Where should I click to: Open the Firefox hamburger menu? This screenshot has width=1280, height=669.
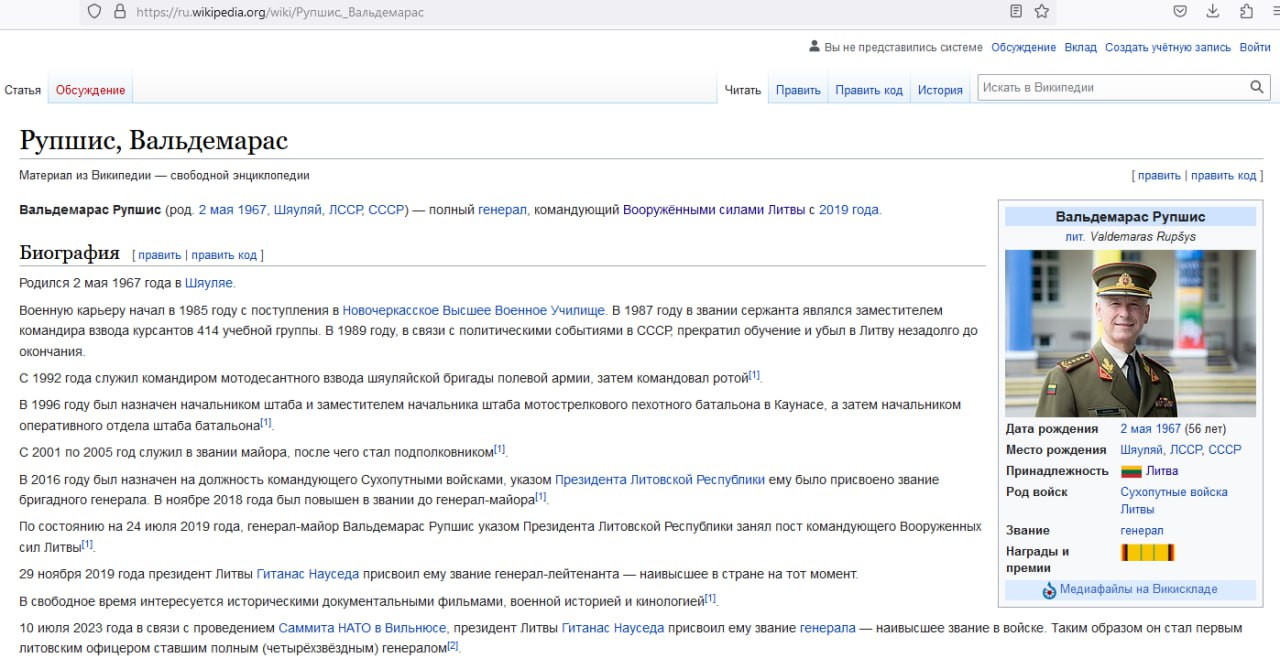[x=1276, y=12]
